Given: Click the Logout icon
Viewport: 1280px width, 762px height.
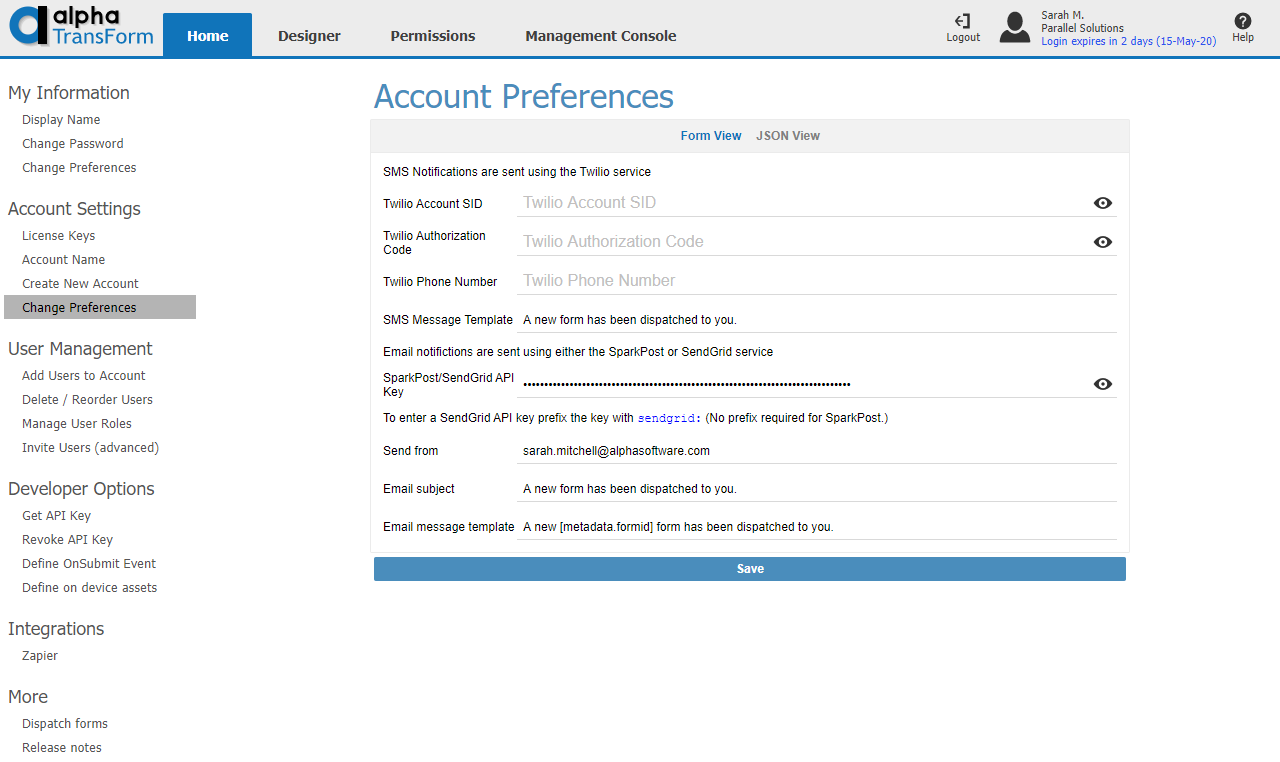Looking at the screenshot, I should [962, 27].
